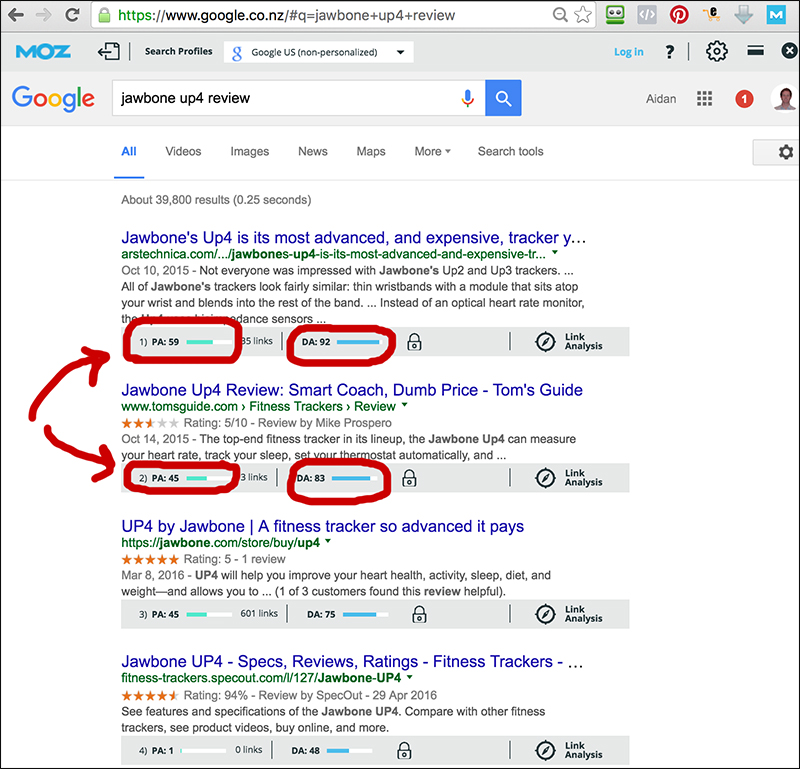Click the browser back arrow
Screen dimensions: 800x769
point(16,15)
